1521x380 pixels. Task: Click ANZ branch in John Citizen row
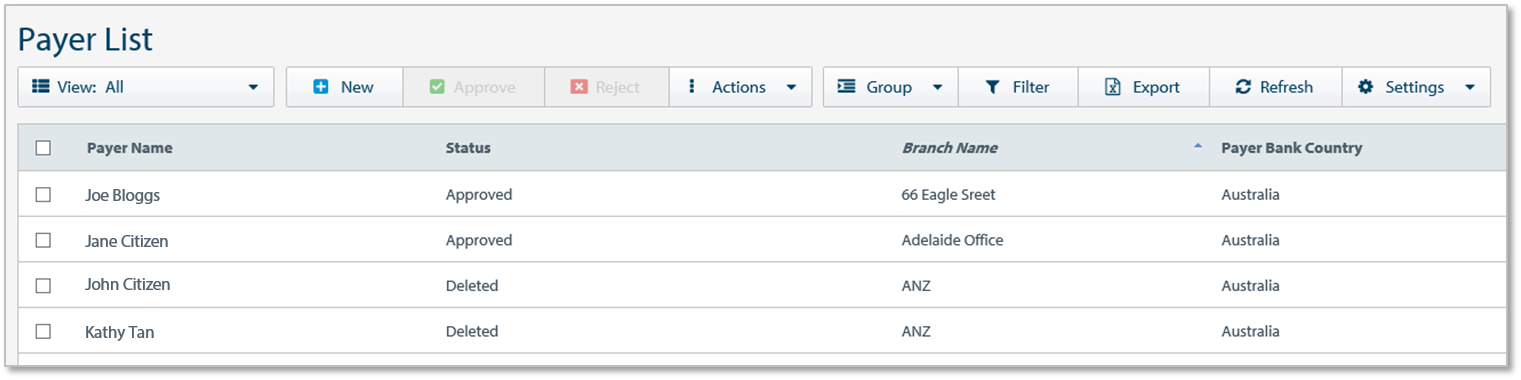[915, 286]
